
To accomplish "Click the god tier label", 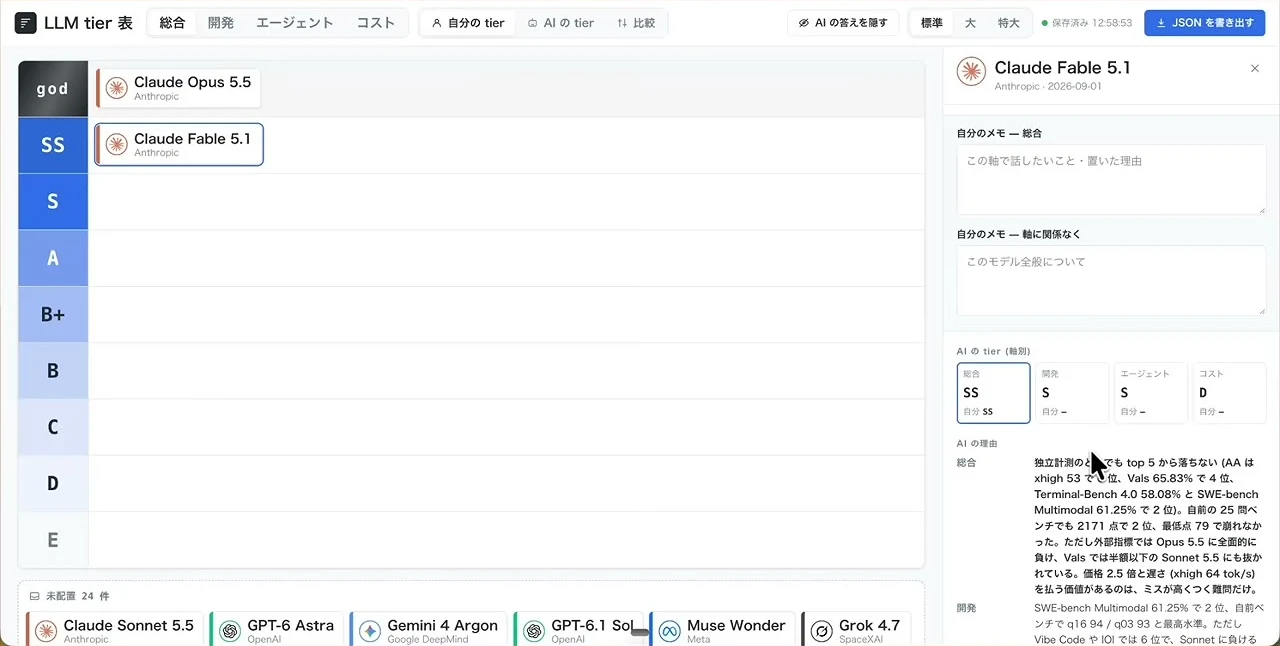I will pyautogui.click(x=53, y=89).
